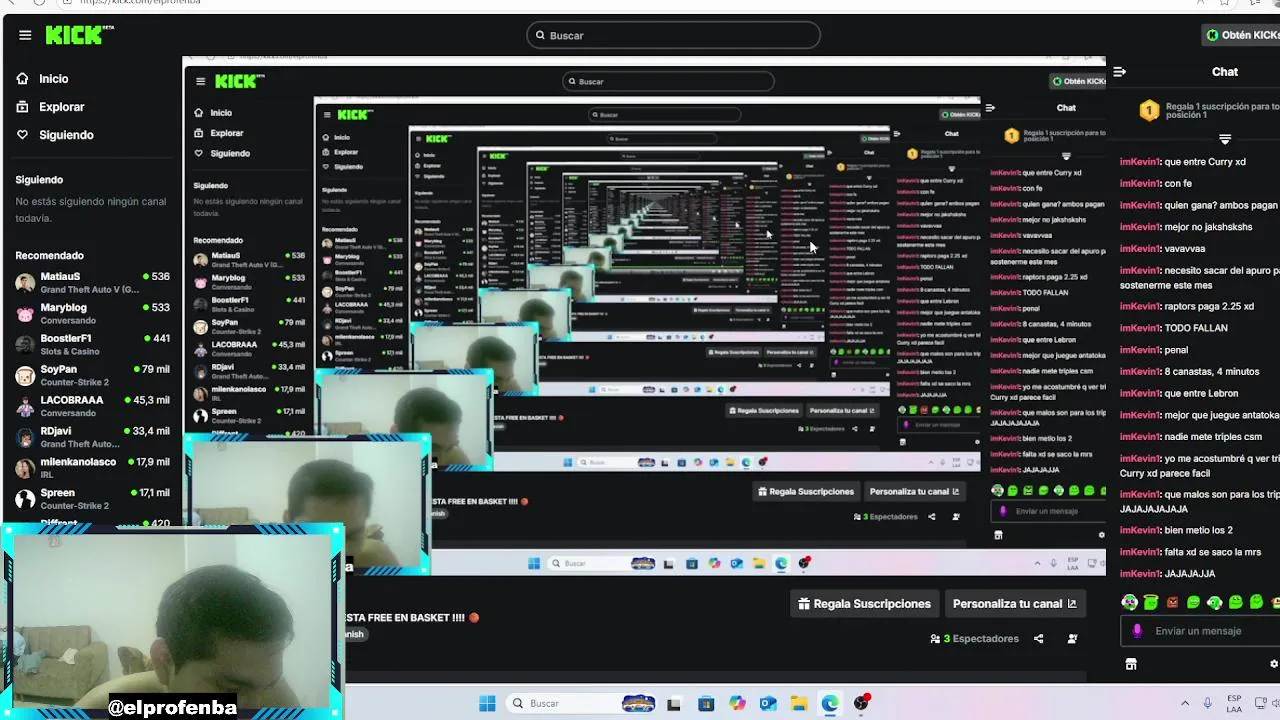Click the ESP LAA language indicator

pyautogui.click(x=1234, y=703)
